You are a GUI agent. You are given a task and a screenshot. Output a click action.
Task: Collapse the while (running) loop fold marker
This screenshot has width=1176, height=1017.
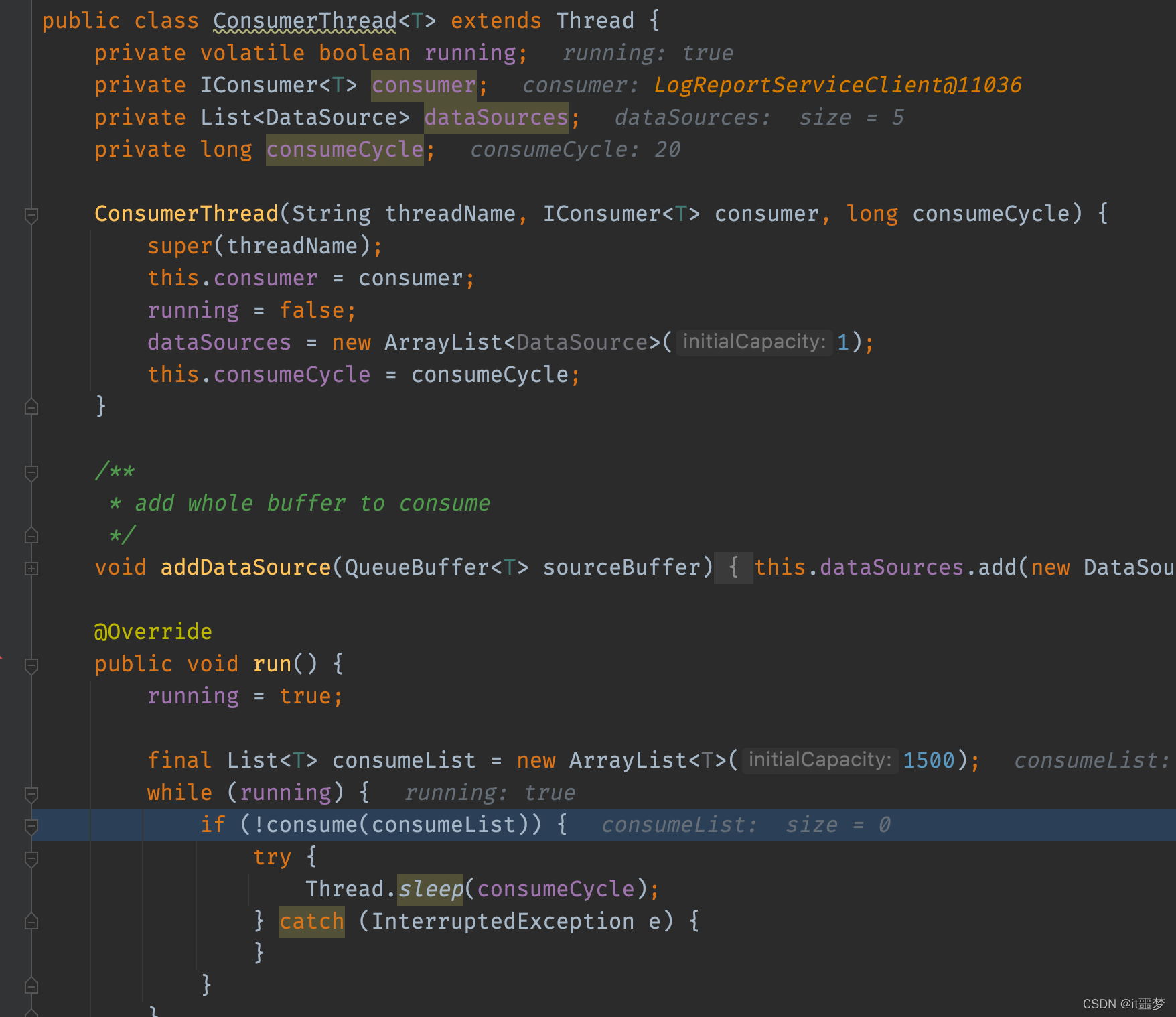tap(31, 795)
